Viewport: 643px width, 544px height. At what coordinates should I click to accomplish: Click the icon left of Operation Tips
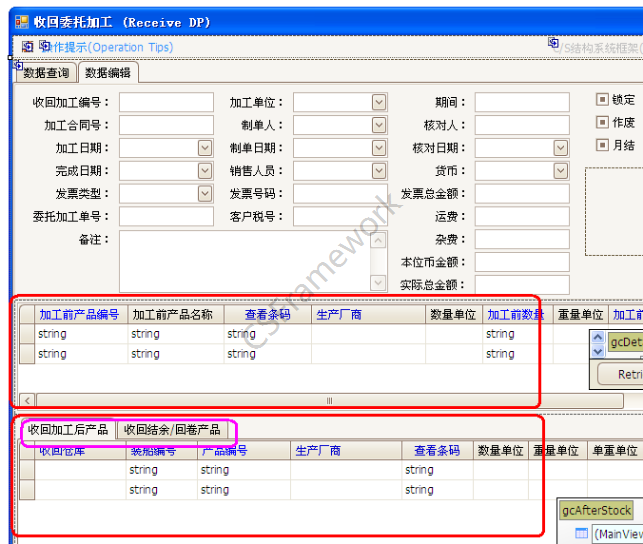click(x=27, y=47)
